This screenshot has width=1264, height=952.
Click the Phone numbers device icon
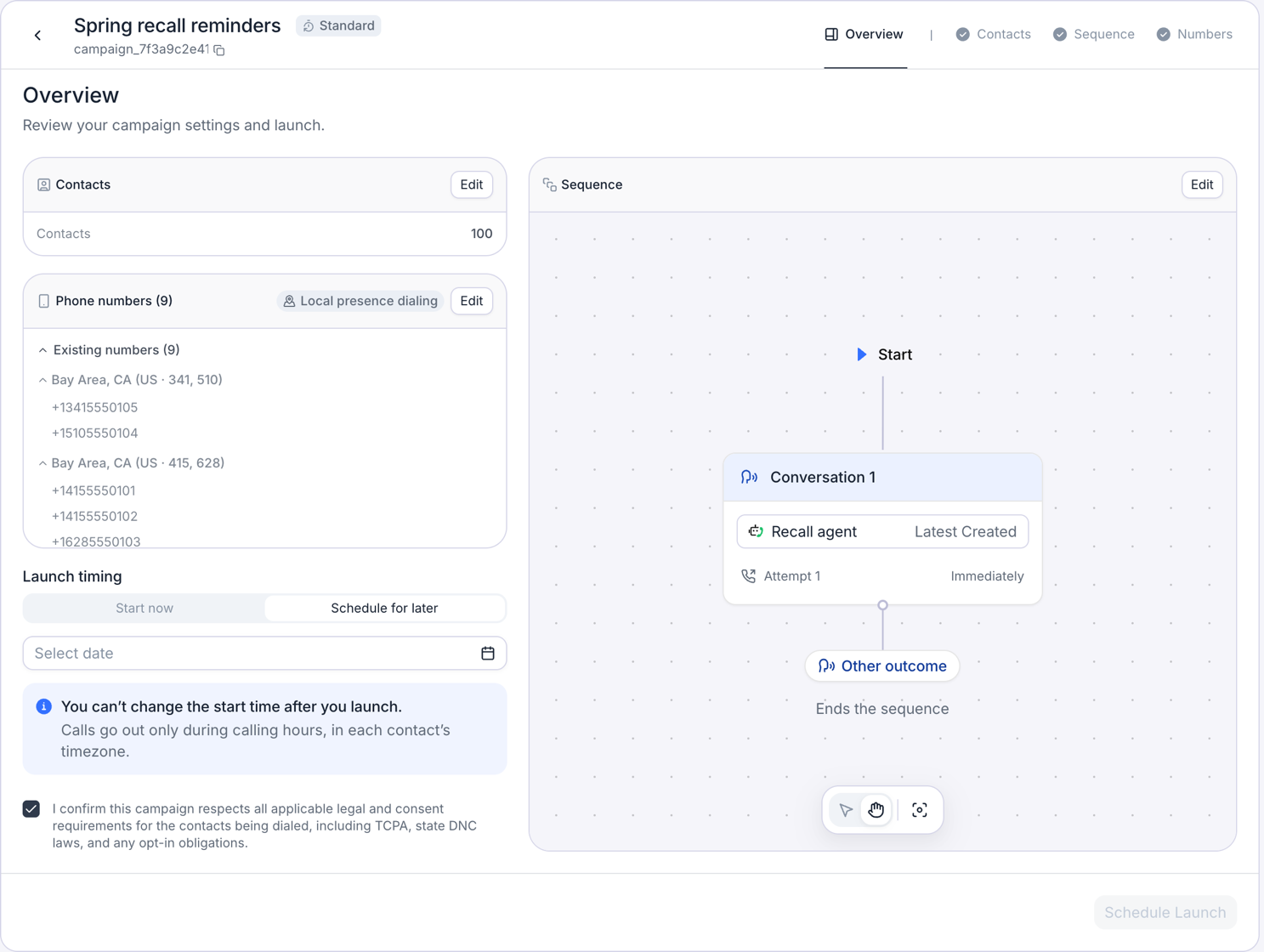[x=43, y=301]
